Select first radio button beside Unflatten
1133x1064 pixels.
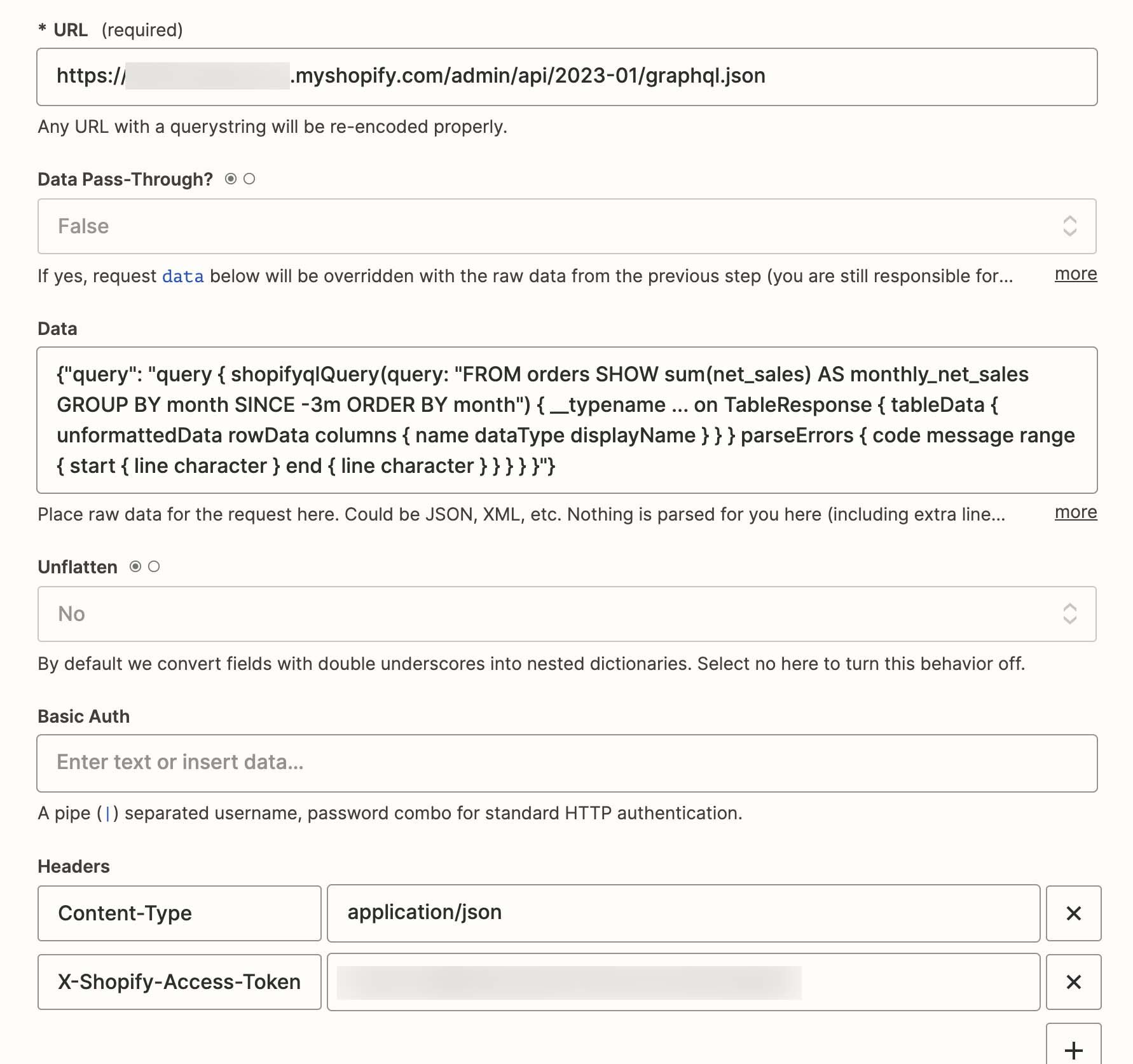[135, 566]
